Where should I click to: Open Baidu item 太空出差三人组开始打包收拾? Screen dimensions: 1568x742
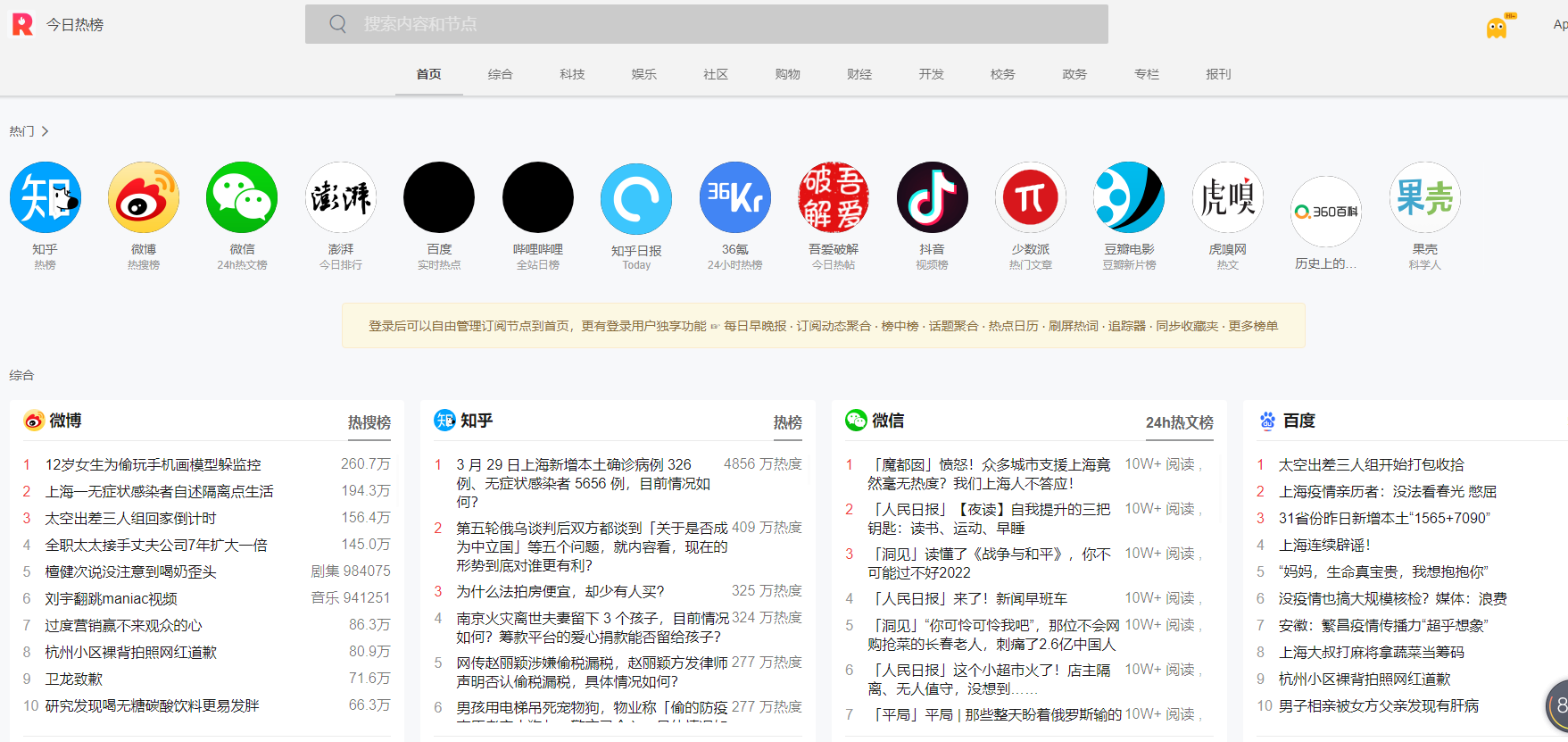[x=1372, y=464]
